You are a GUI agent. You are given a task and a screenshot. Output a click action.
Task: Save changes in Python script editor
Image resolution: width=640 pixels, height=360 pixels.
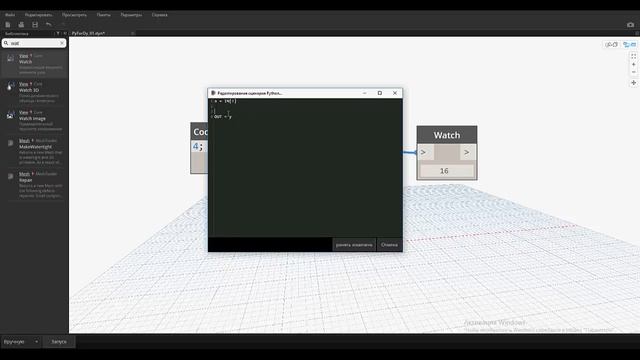click(354, 245)
